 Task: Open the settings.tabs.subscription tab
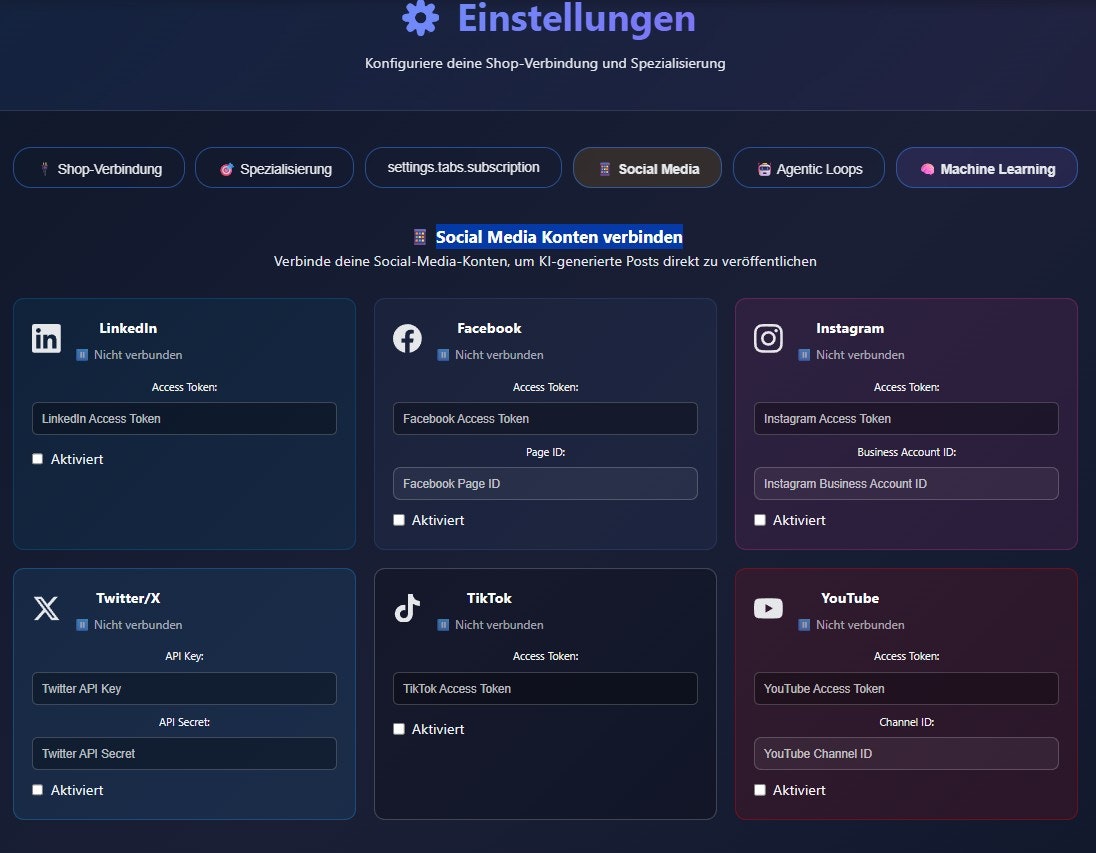point(463,167)
